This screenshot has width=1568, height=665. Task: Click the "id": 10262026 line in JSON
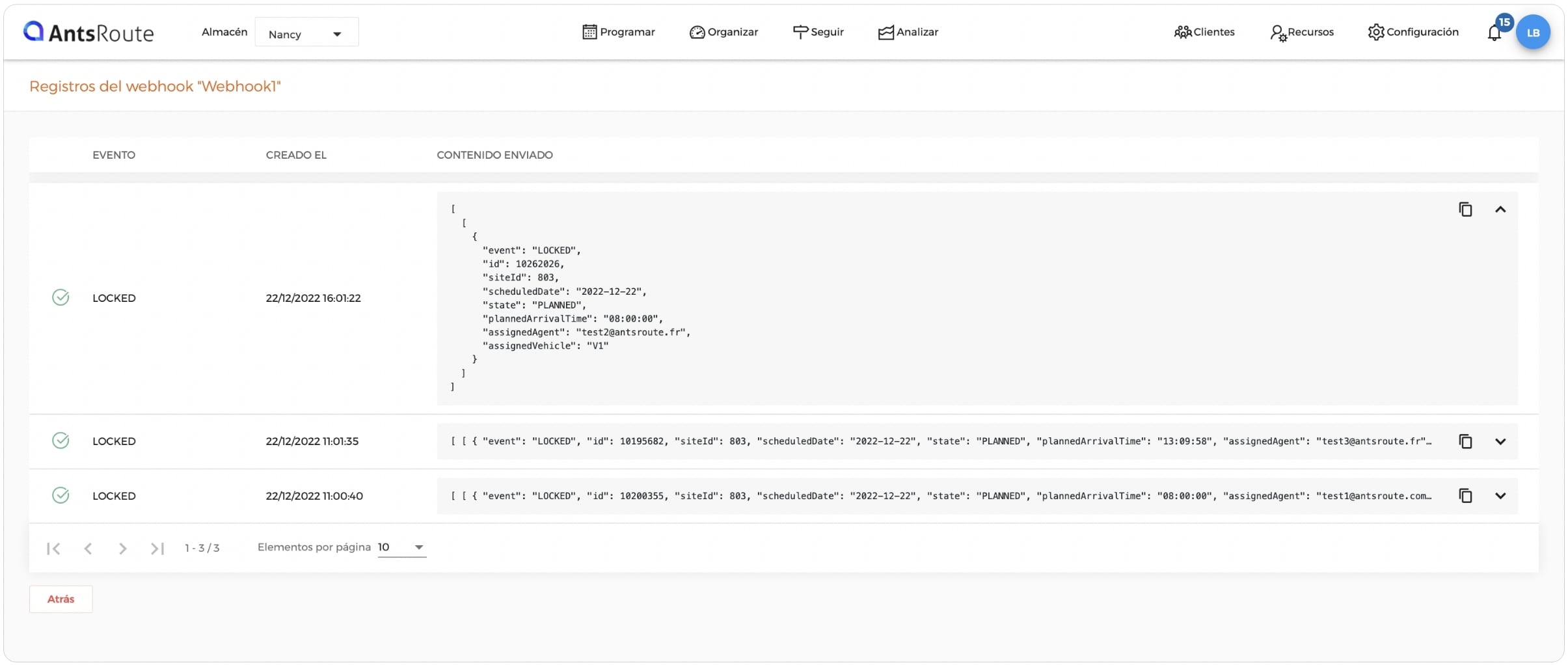(523, 264)
